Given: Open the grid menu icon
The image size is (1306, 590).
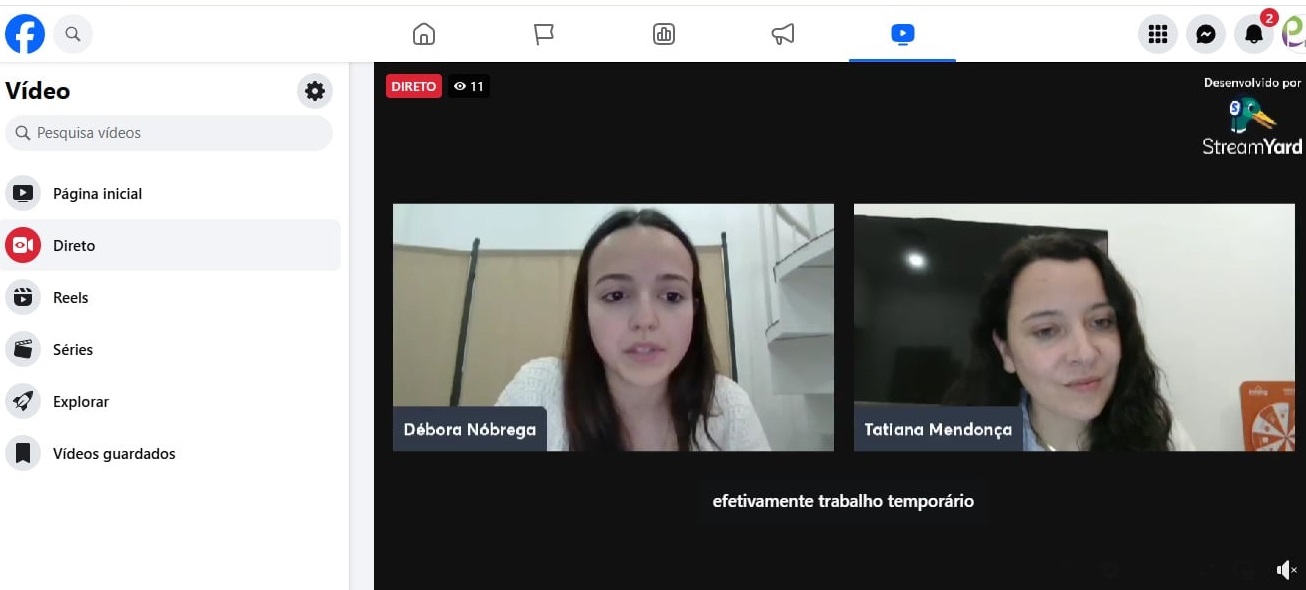Looking at the screenshot, I should coord(1158,35).
